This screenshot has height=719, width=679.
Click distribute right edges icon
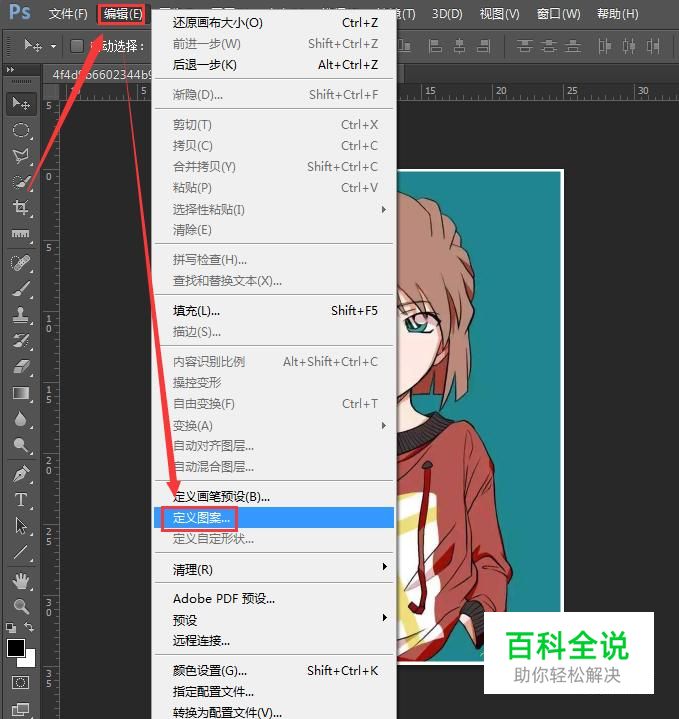click(x=653, y=46)
